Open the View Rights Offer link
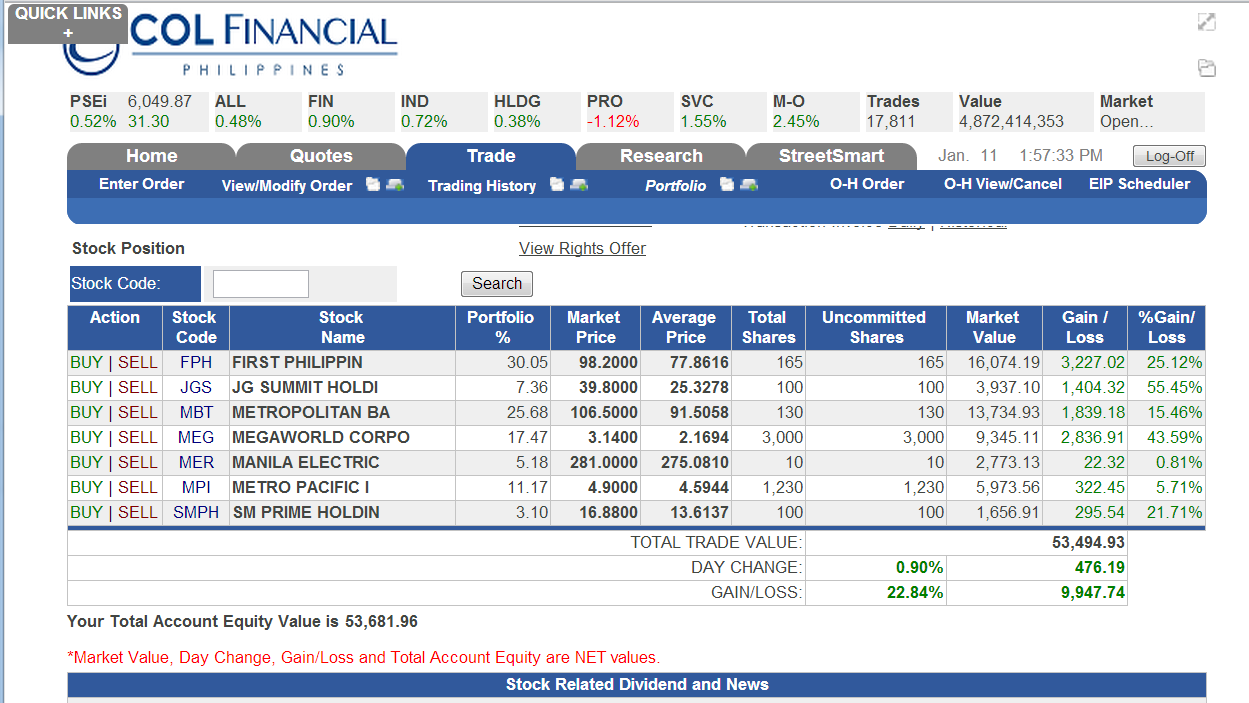The image size is (1249, 703). (582, 248)
